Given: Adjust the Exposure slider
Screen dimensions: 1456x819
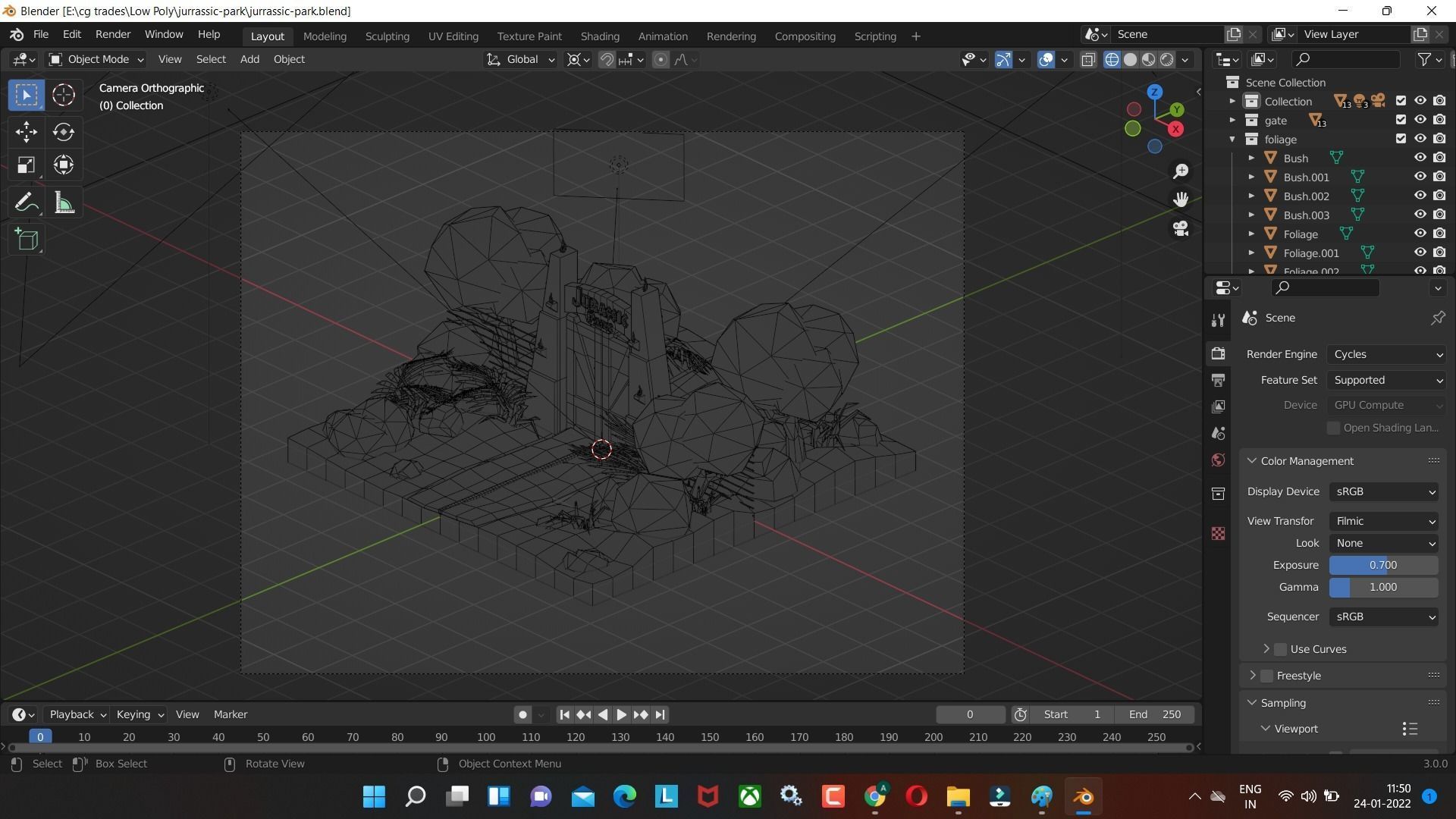Looking at the screenshot, I should coord(1384,565).
